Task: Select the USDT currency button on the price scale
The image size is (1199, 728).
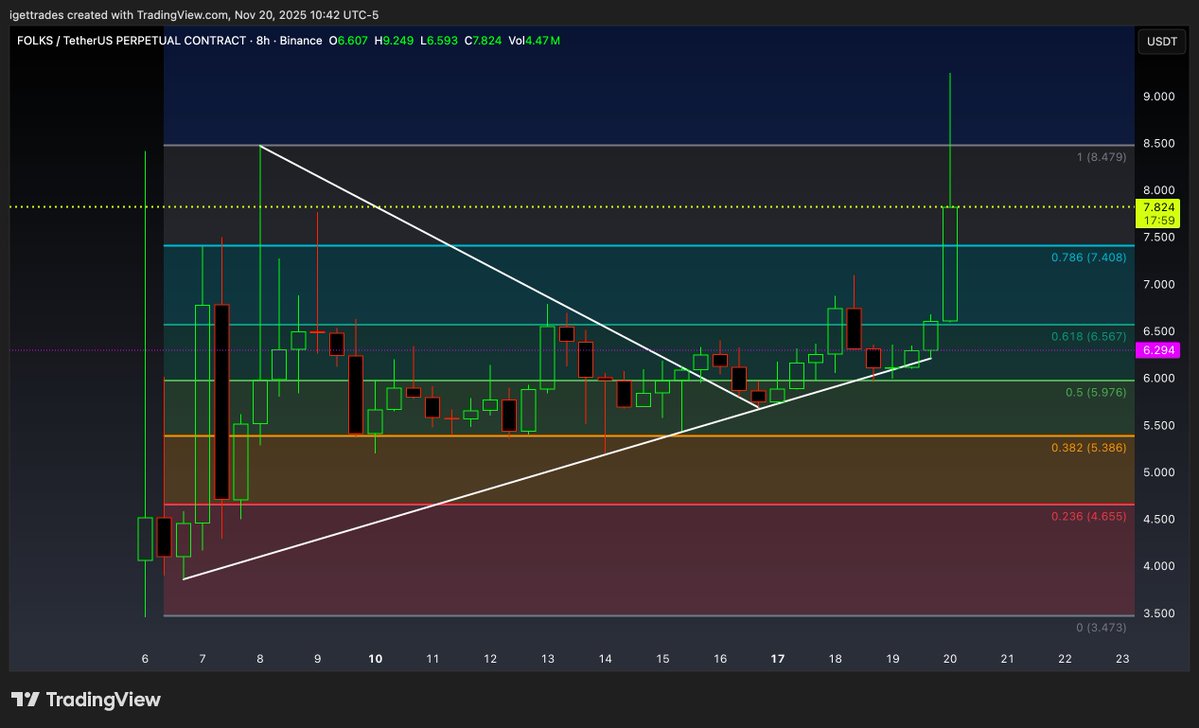Action: 1160,42
